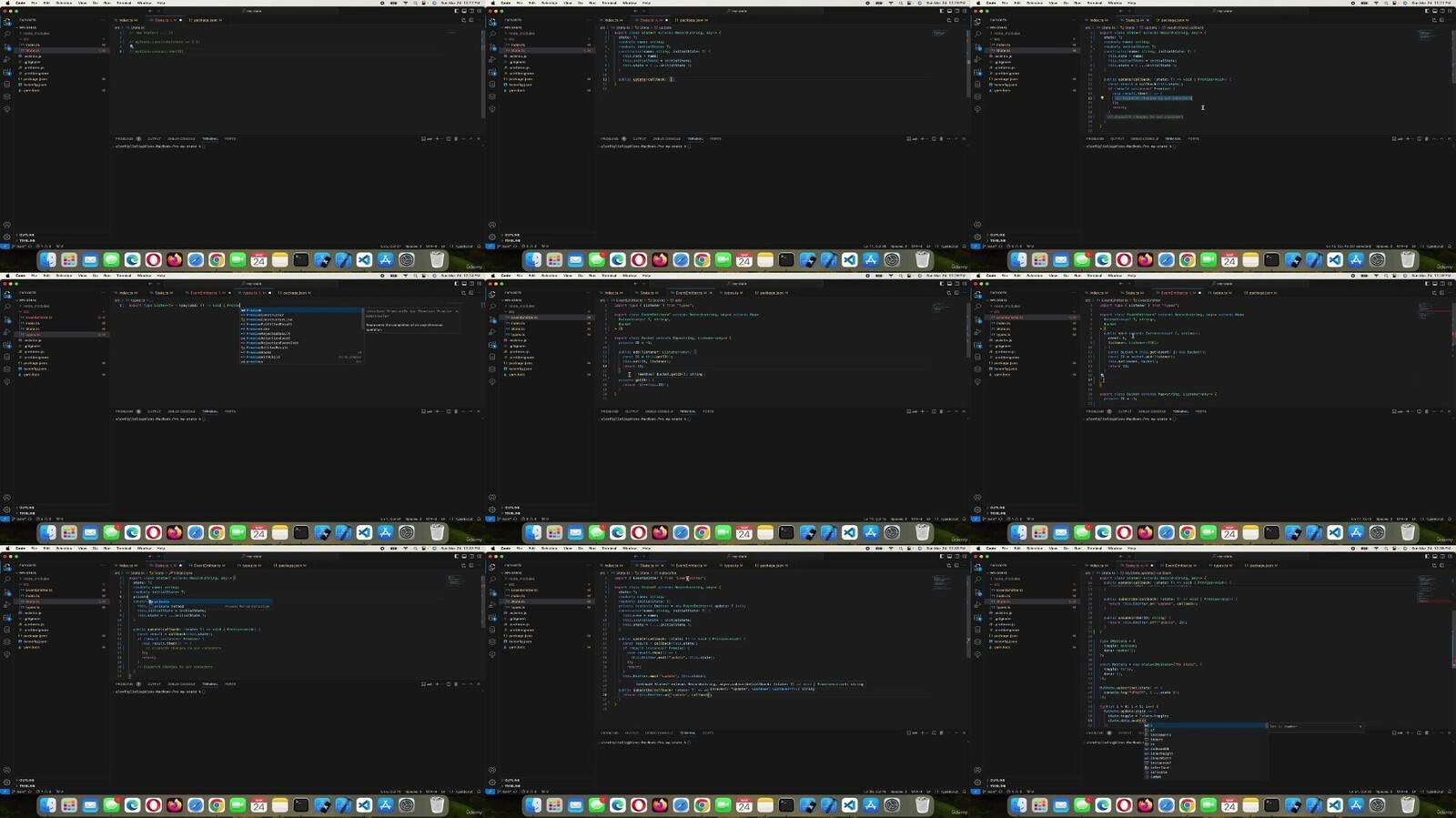Viewport: 1456px width, 818px height.
Task: Expand OUTLINE section in top-left window
Action: (x=27, y=235)
